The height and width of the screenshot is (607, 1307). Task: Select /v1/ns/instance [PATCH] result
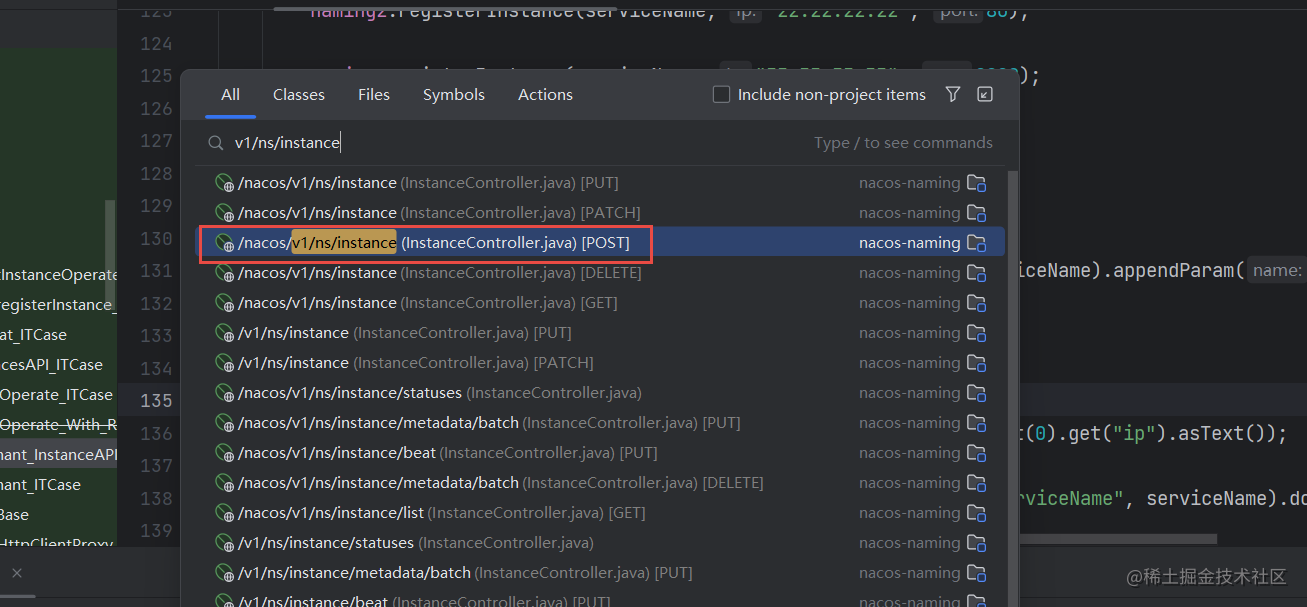coord(600,363)
